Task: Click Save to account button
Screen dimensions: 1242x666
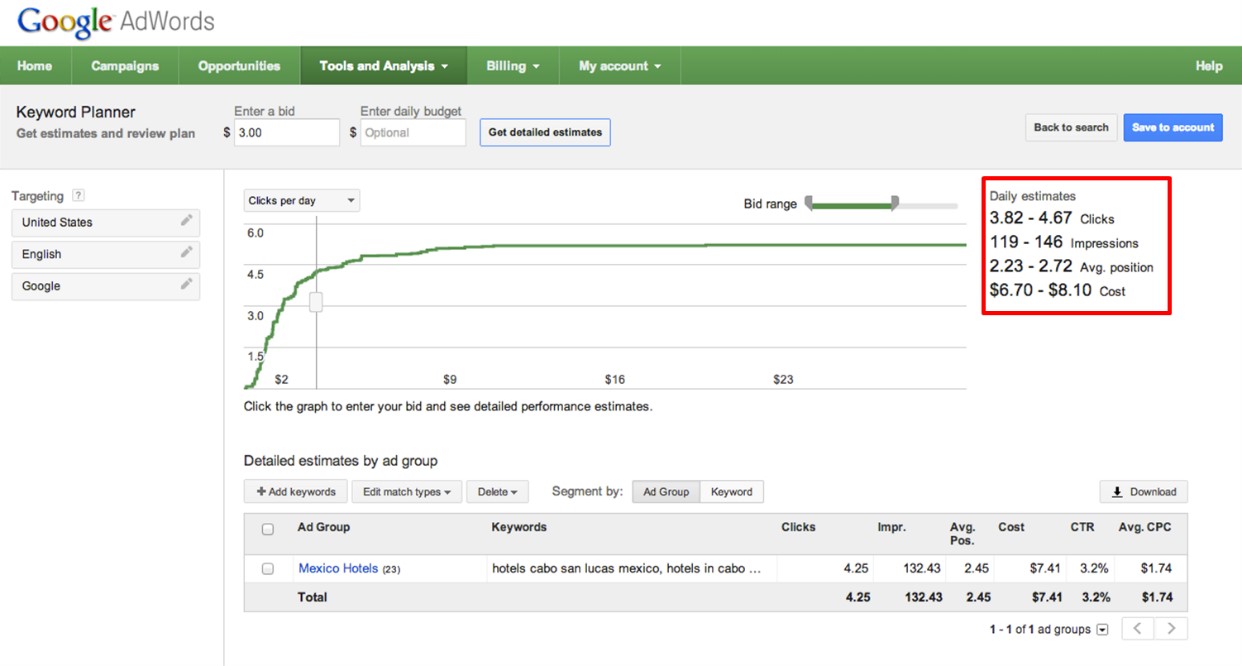Action: 1173,127
